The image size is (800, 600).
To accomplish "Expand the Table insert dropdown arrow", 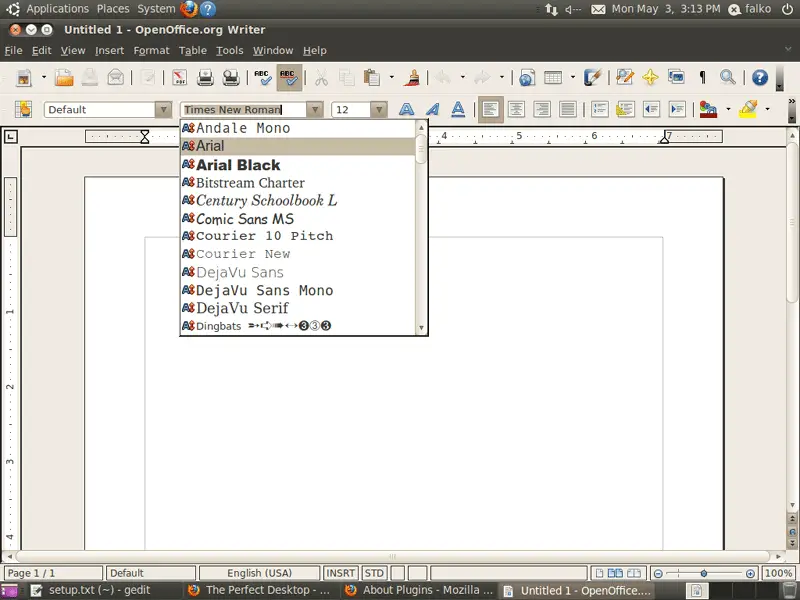I will [572, 78].
